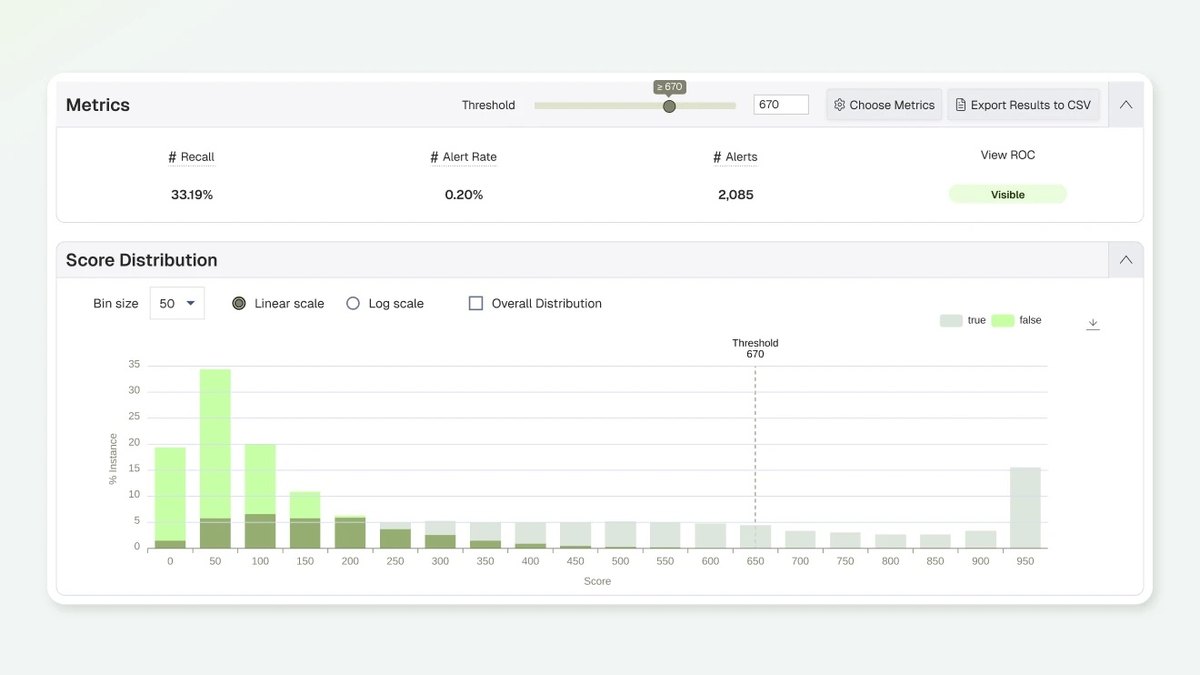Viewport: 1200px width, 675px height.
Task: Click the "% Instance" axis label
Action: 113,459
